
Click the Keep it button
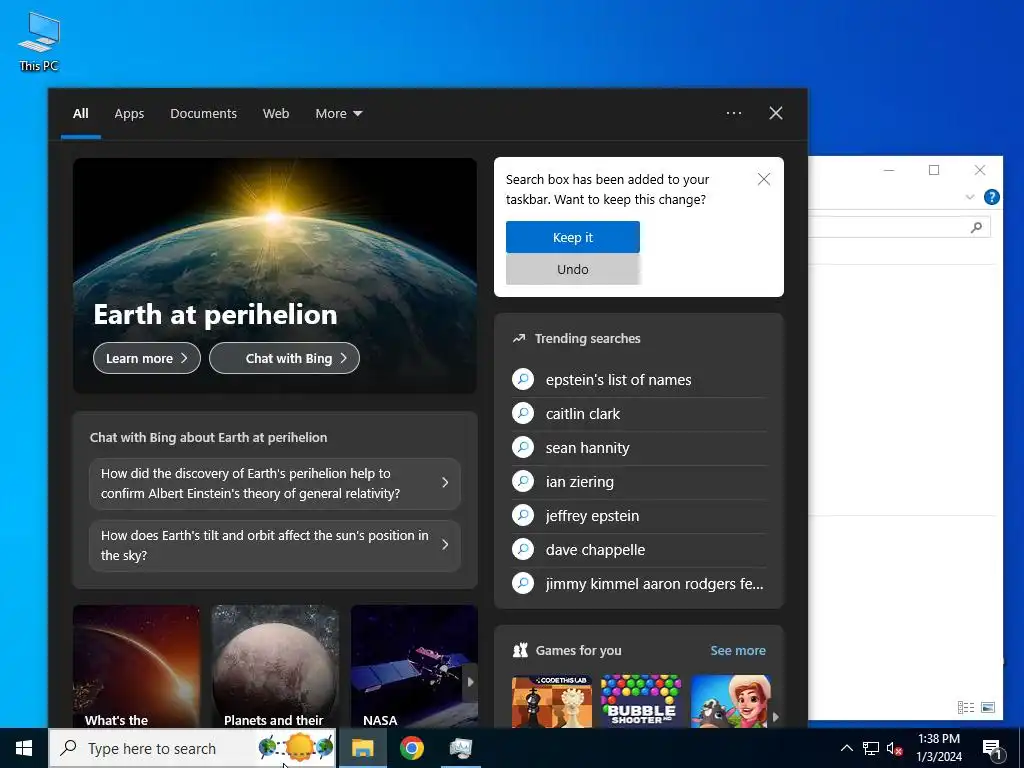(573, 237)
